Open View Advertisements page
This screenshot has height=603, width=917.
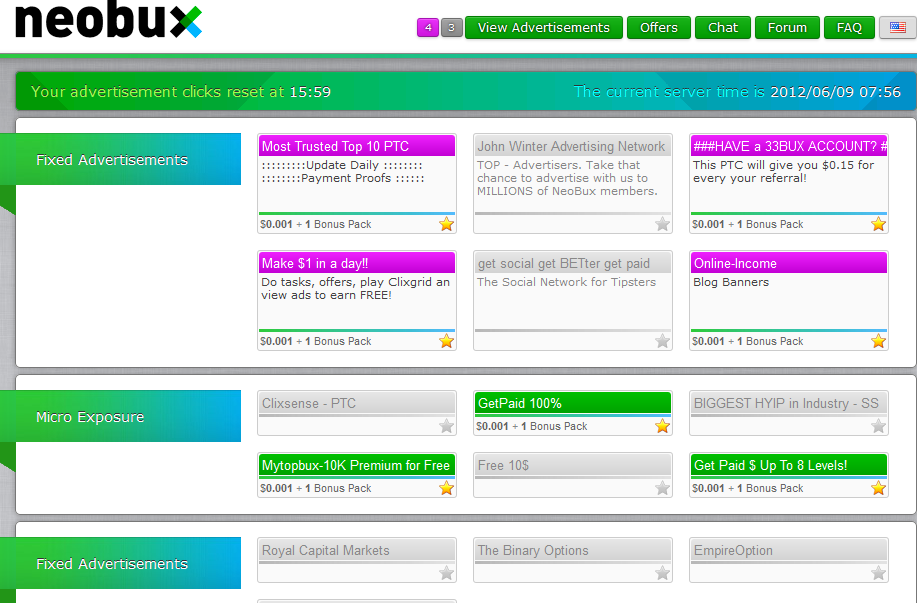544,27
